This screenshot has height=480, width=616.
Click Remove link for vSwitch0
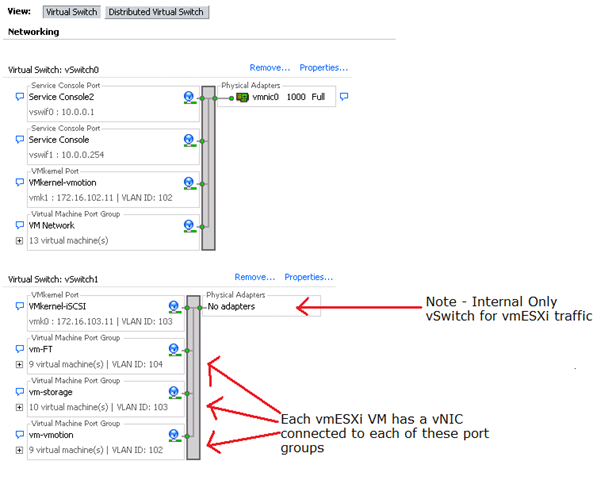(270, 68)
